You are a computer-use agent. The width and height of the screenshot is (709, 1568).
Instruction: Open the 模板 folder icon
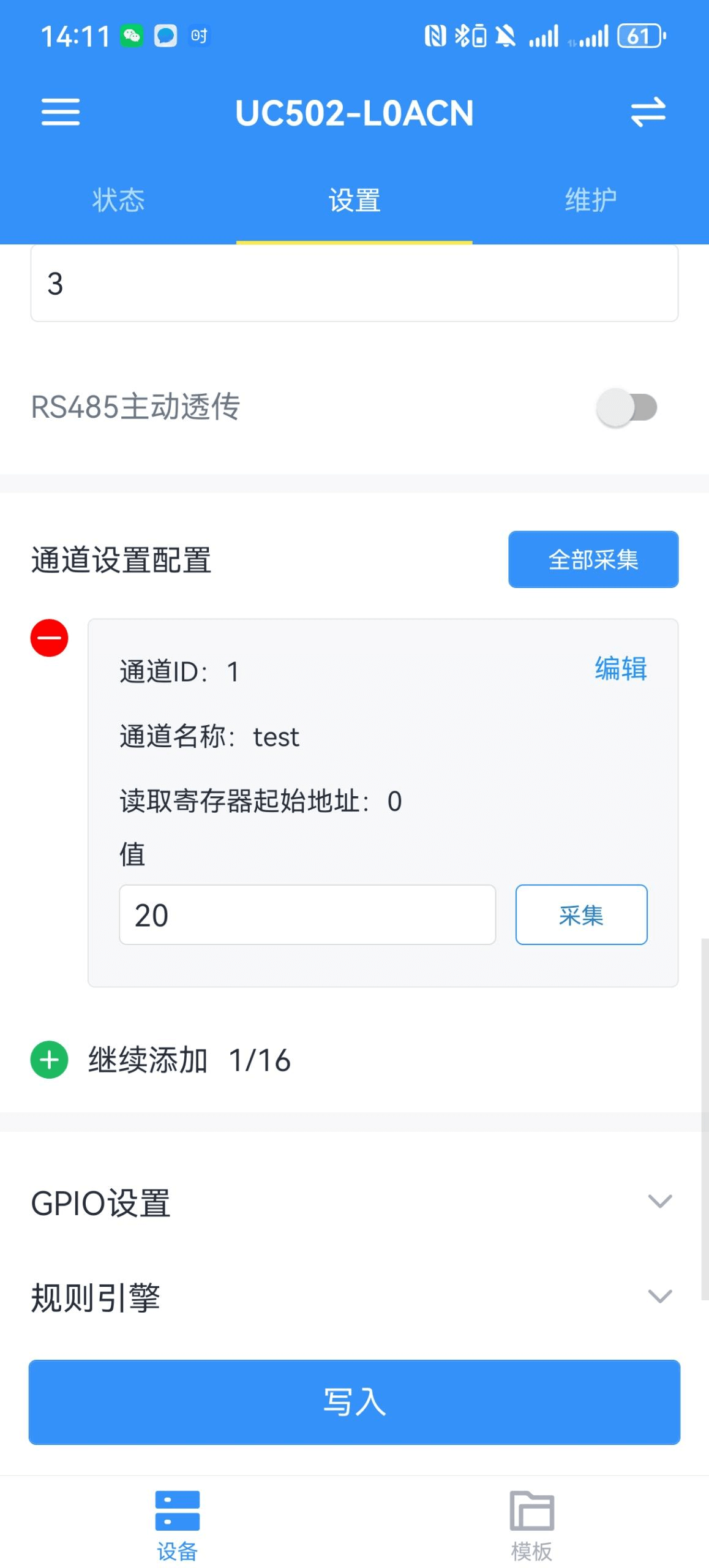tap(531, 1510)
